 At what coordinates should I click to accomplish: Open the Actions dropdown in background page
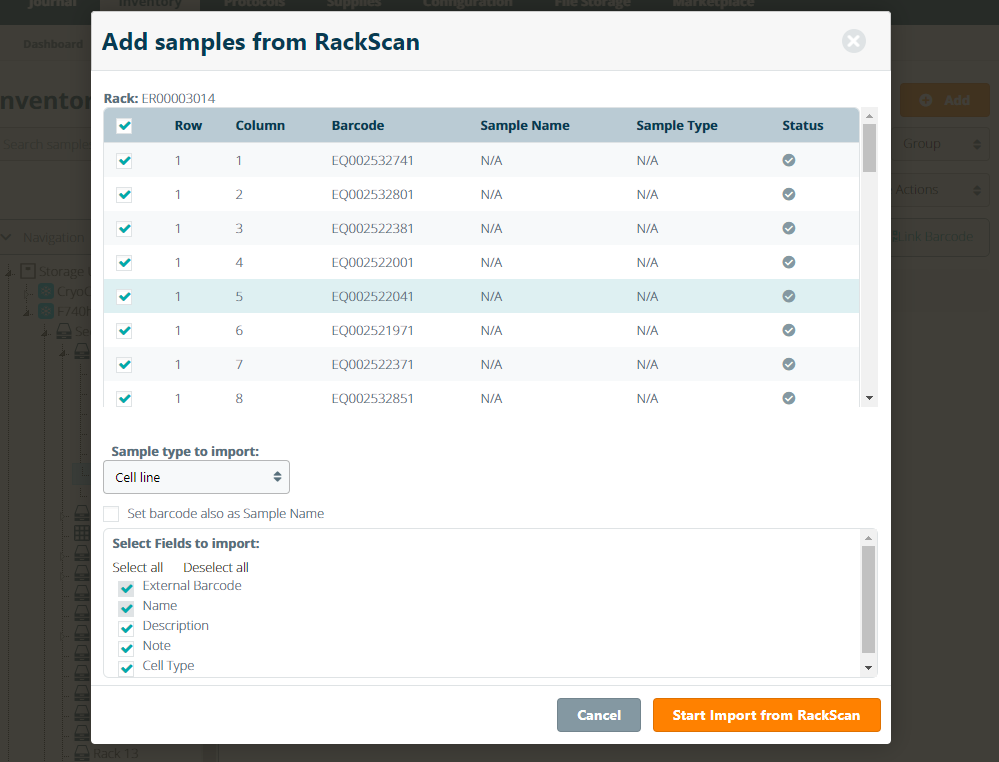point(940,190)
